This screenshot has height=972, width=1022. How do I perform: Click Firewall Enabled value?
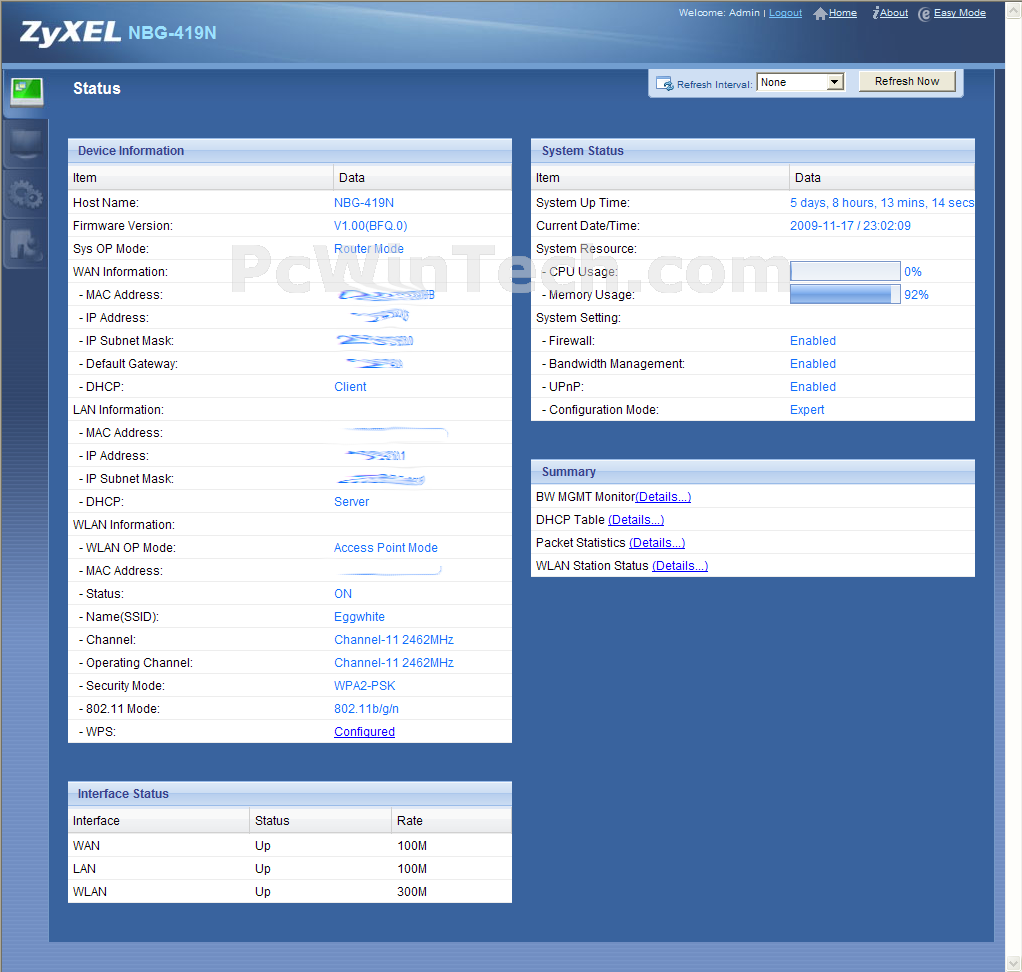[813, 340]
